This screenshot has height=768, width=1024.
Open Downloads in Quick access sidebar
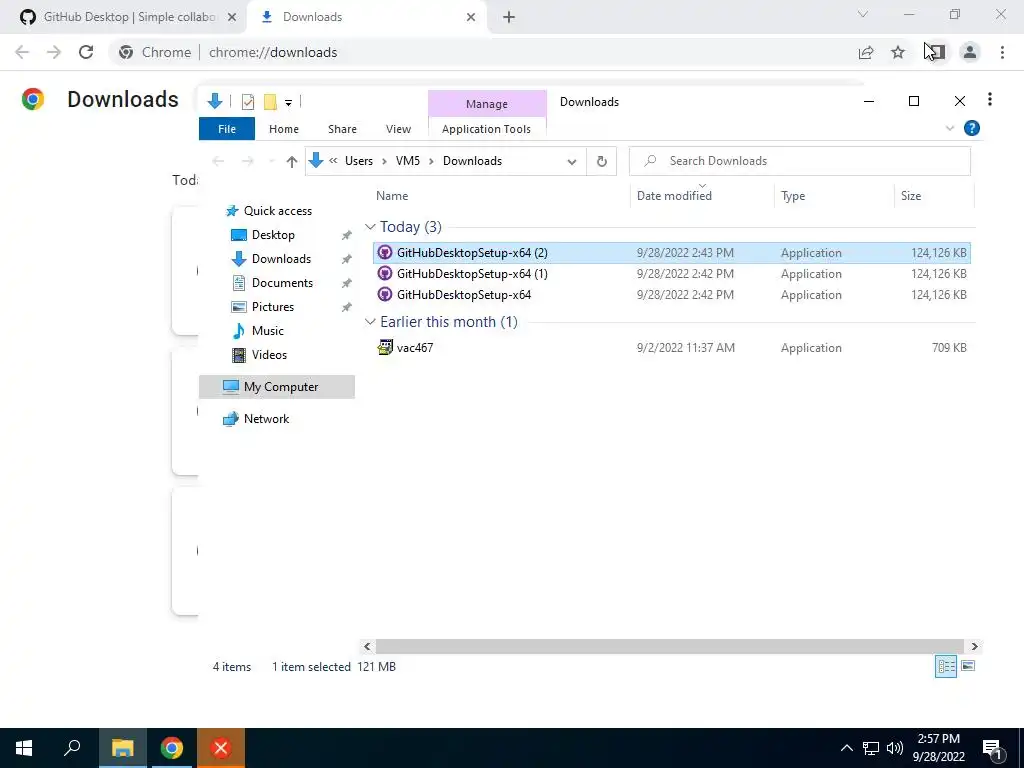pyautogui.click(x=281, y=259)
